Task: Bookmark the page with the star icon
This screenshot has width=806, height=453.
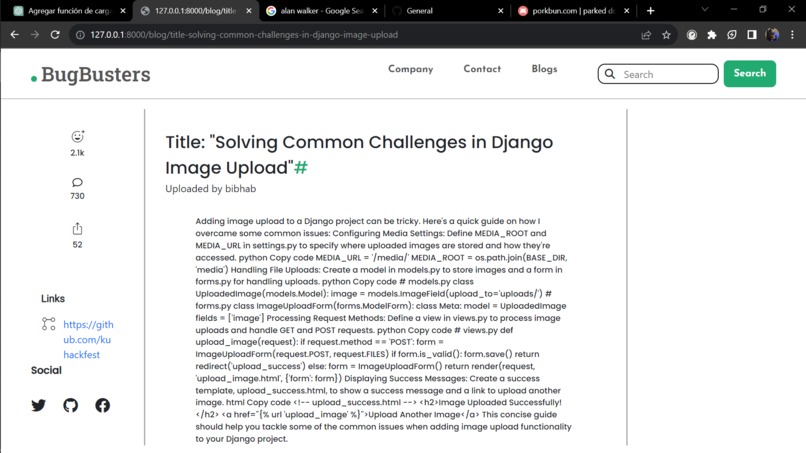Action: click(666, 35)
